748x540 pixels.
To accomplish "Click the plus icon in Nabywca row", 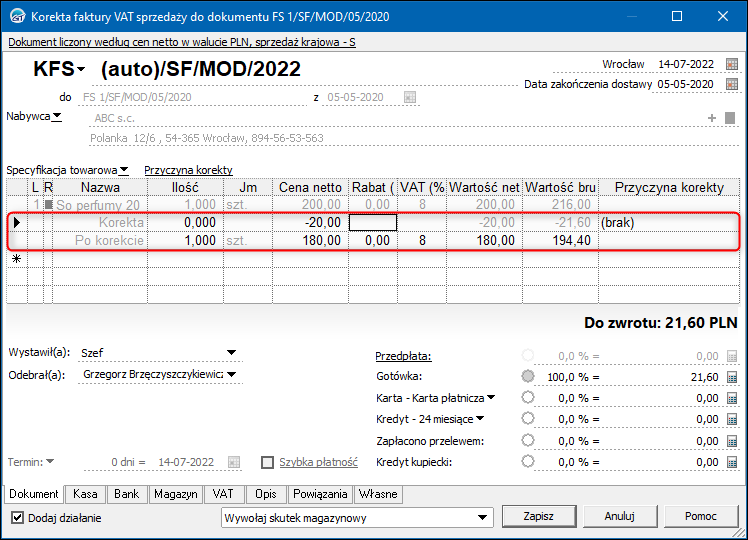I will tap(712, 118).
